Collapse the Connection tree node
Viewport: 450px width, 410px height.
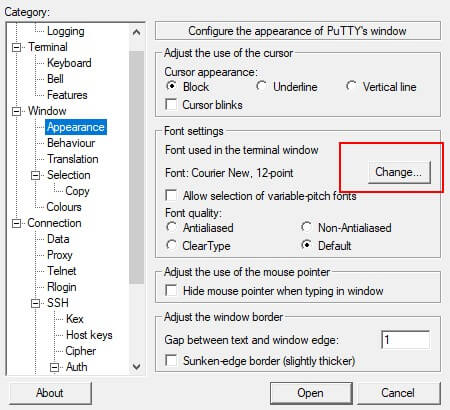[x=16, y=223]
